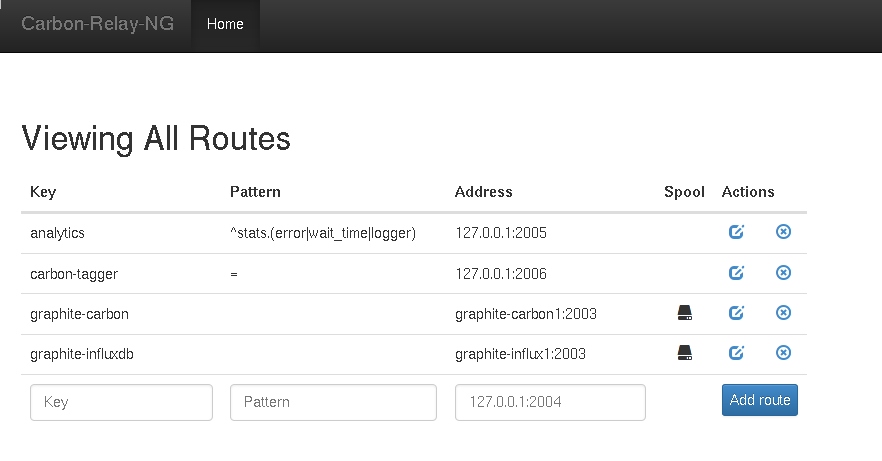Delete the analytics route

[783, 232]
